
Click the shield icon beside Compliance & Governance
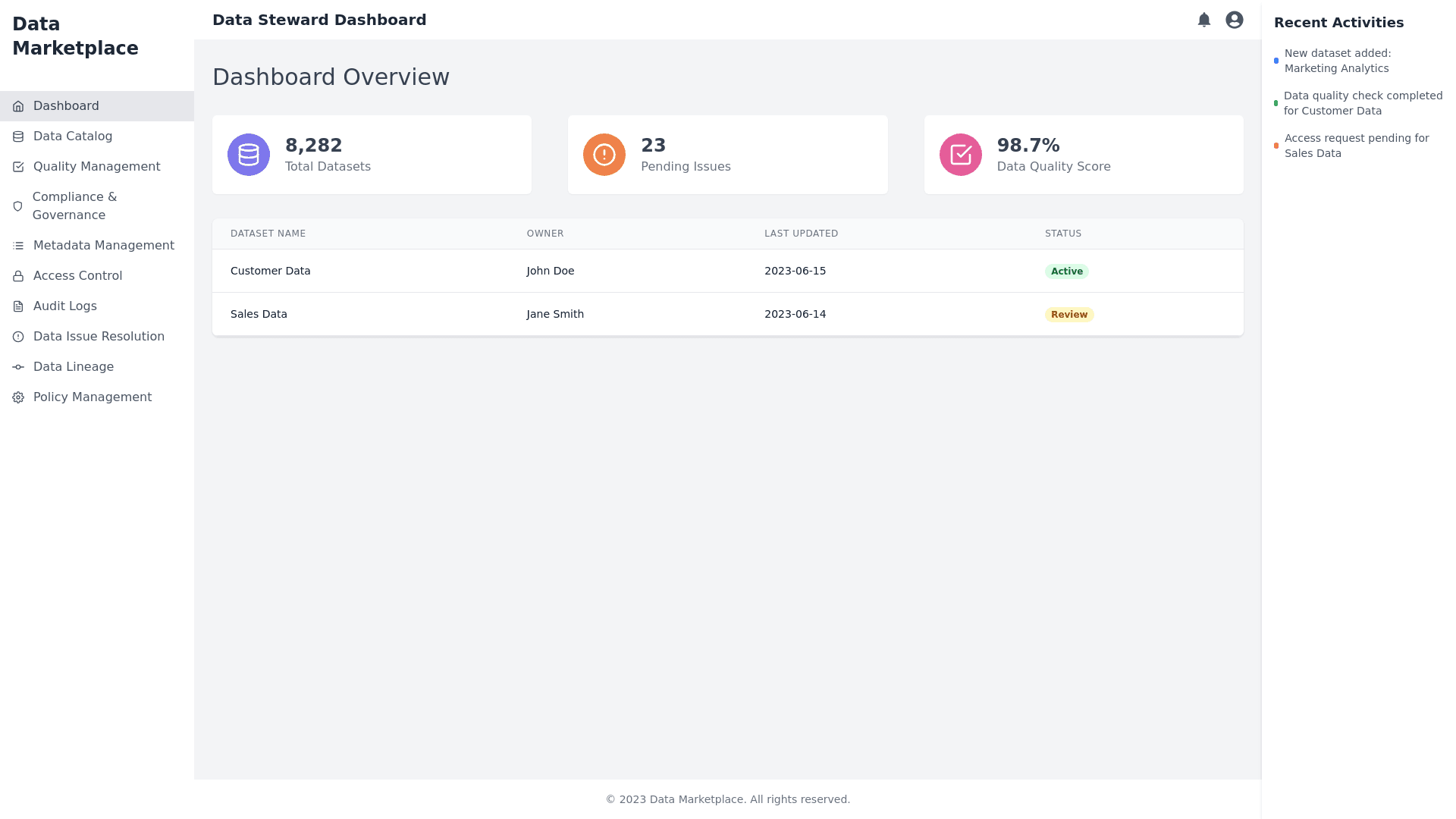tap(18, 206)
